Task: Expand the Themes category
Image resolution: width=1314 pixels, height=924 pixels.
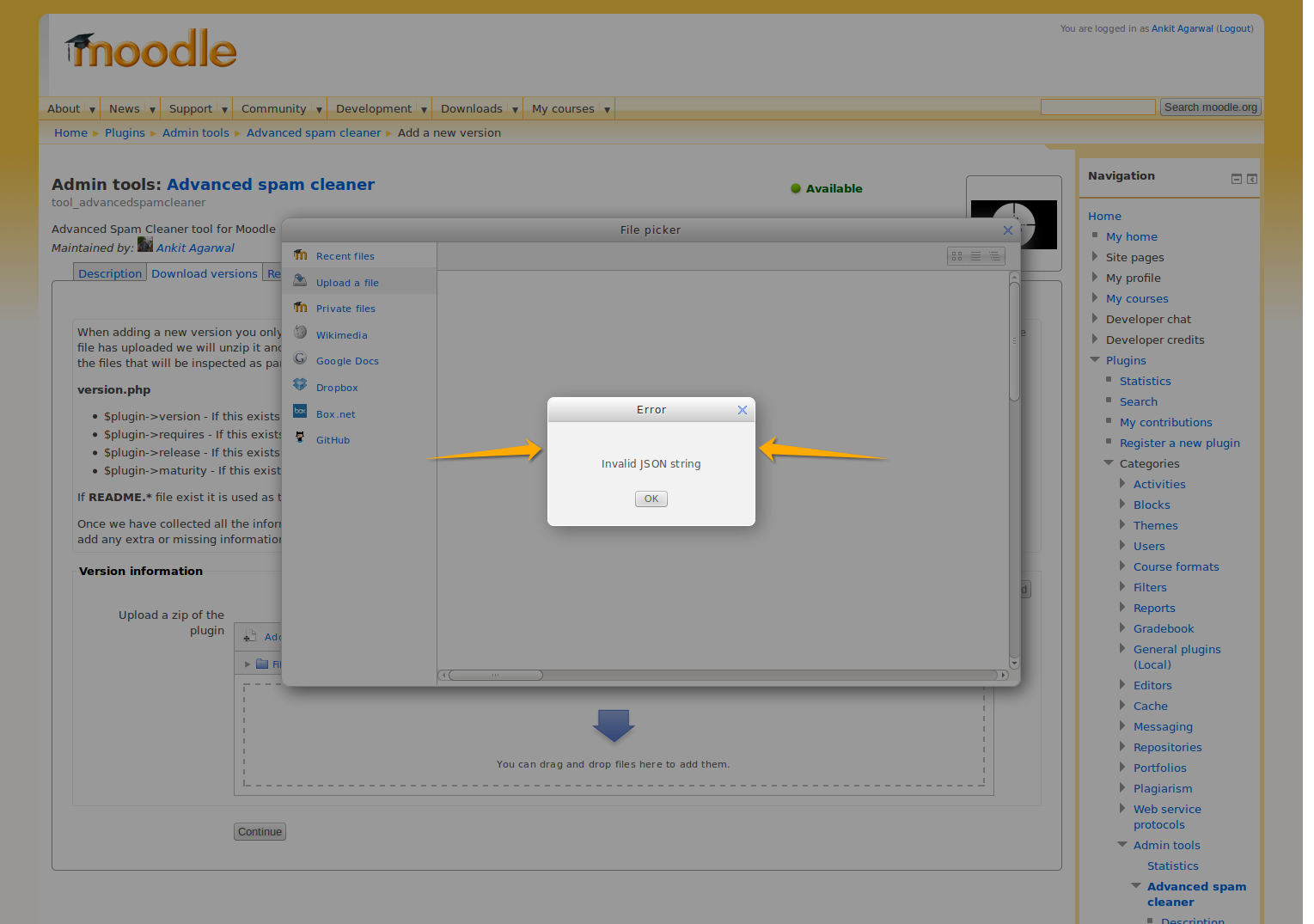Action: [x=1122, y=524]
